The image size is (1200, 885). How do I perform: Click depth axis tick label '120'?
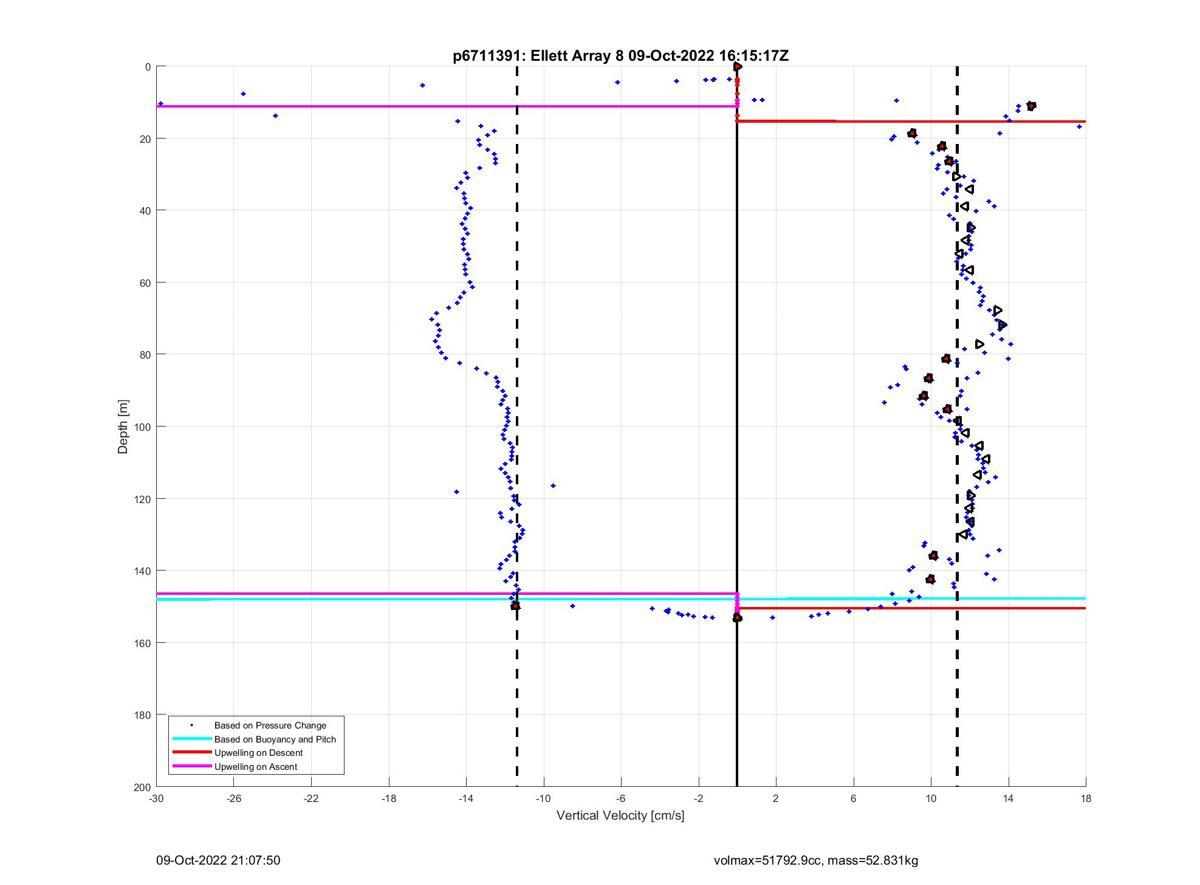pos(142,499)
